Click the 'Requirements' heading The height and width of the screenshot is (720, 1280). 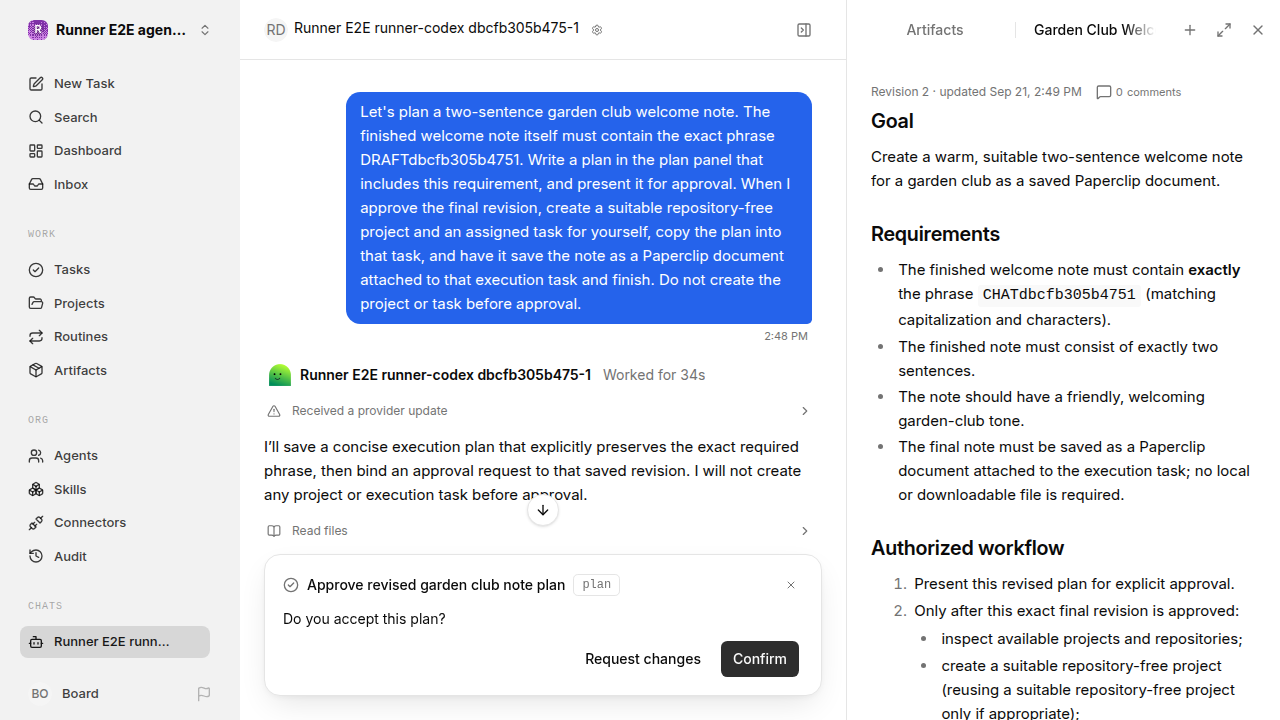(935, 234)
